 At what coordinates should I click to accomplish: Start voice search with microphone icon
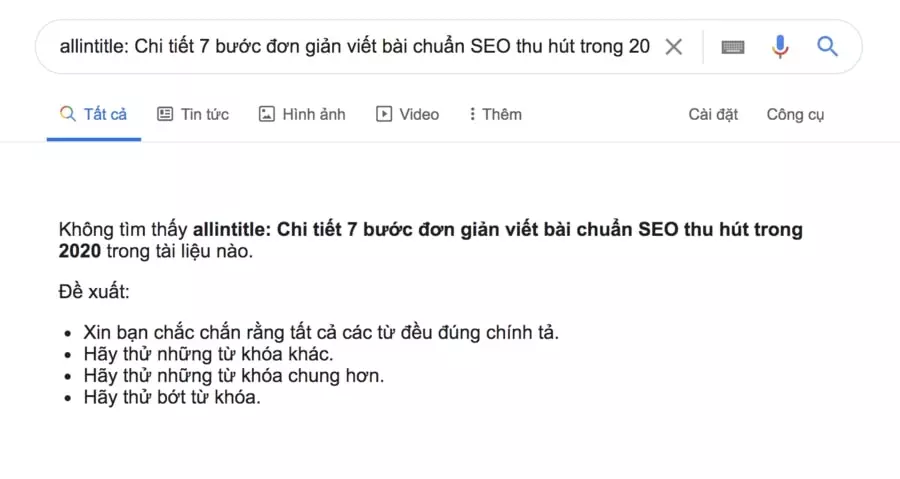click(x=780, y=47)
